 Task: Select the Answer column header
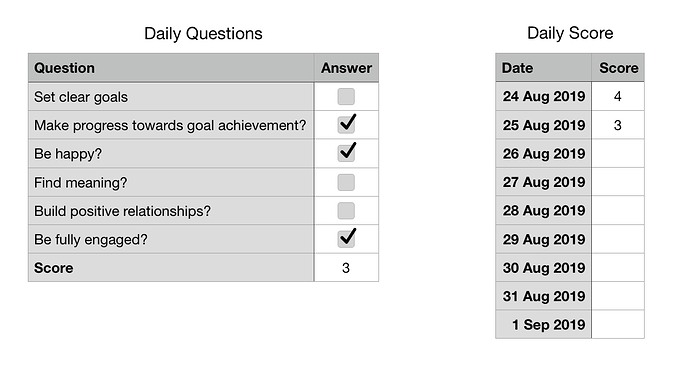(346, 68)
